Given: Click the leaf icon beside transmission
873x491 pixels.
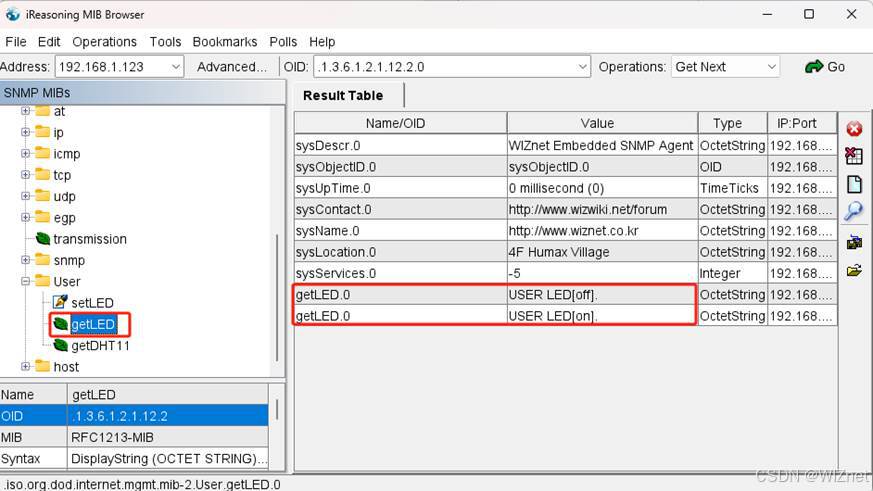Looking at the screenshot, I should coord(43,239).
